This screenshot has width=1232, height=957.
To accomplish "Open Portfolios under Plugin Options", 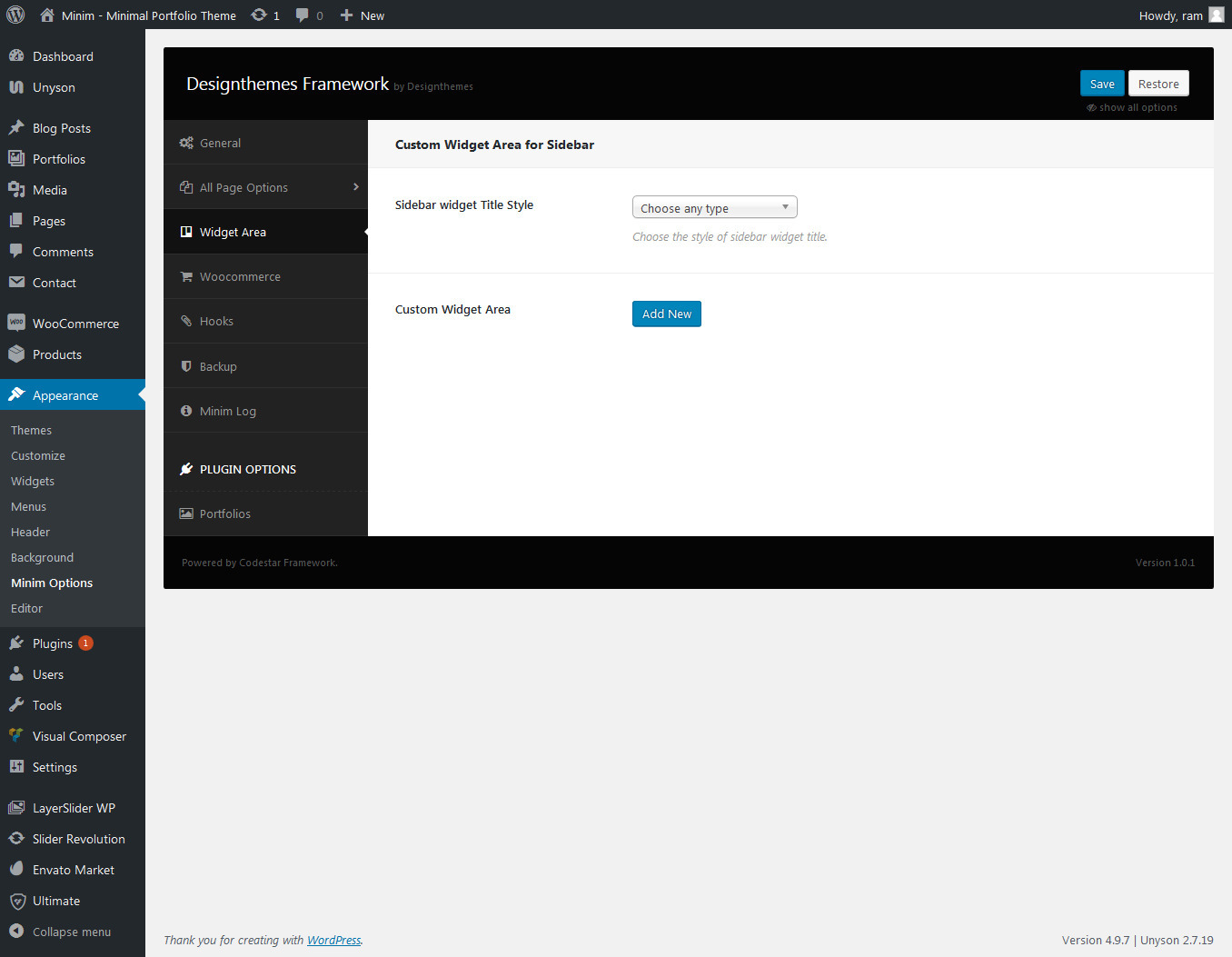I will click(x=265, y=513).
